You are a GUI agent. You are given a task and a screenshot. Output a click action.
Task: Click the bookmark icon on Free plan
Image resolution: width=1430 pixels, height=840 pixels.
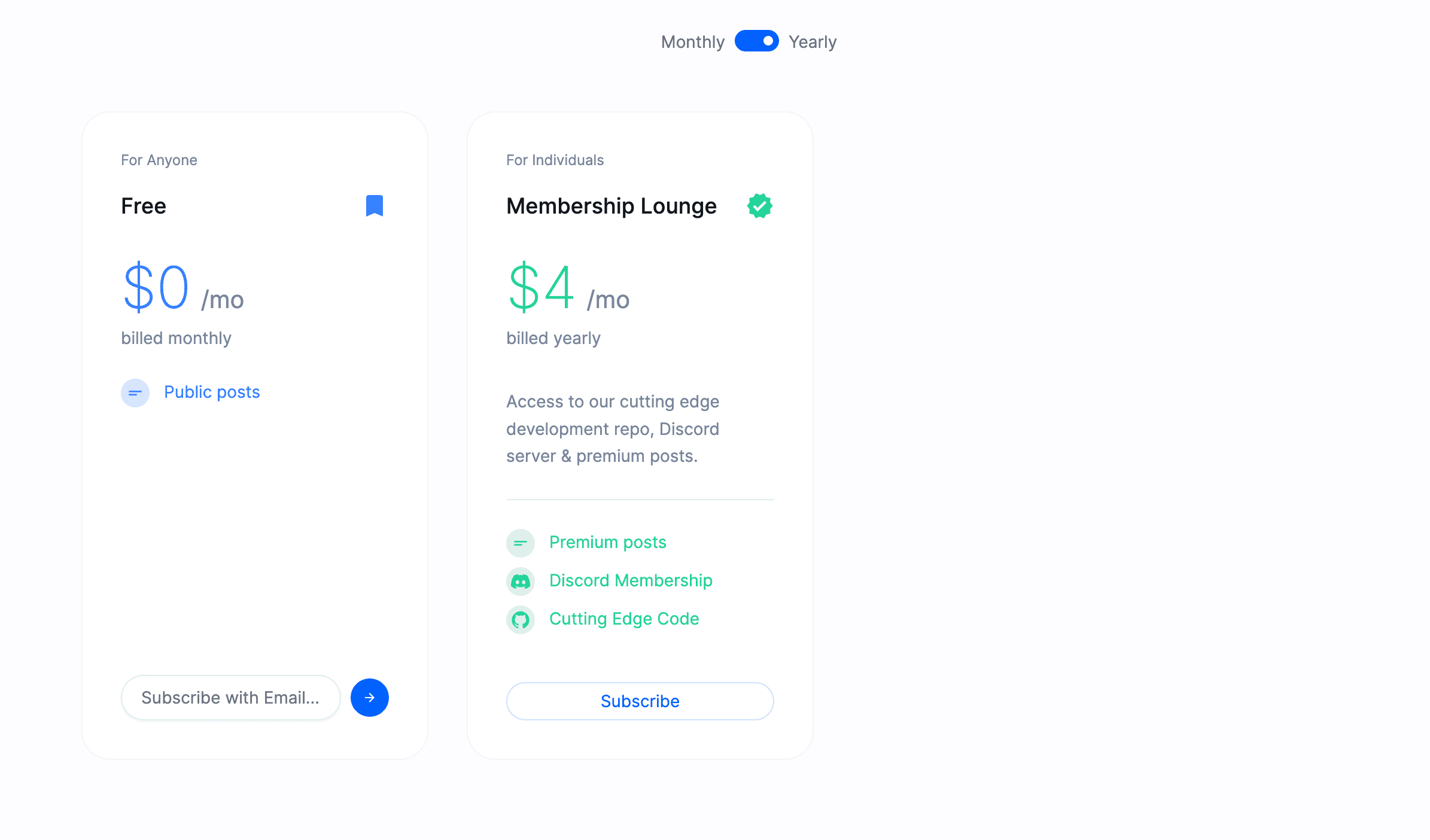click(x=375, y=206)
